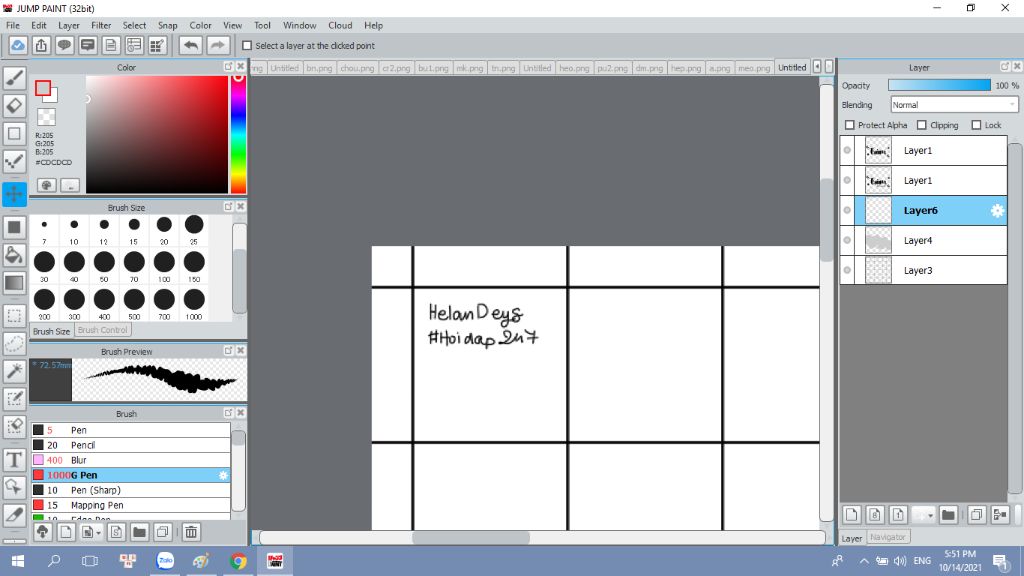Open the Snap menu
This screenshot has width=1024, height=576.
pos(167,25)
